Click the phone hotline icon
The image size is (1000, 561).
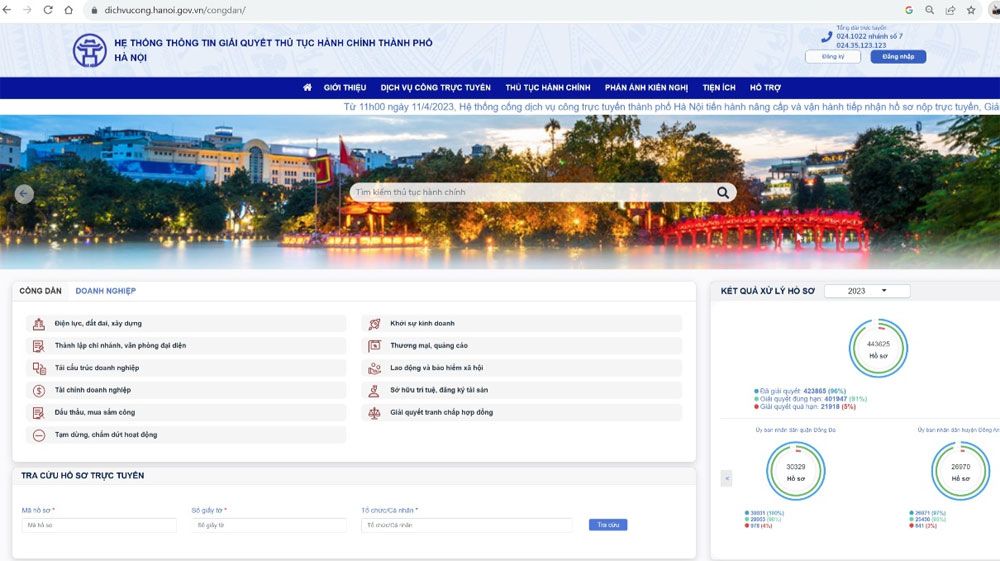(x=827, y=37)
